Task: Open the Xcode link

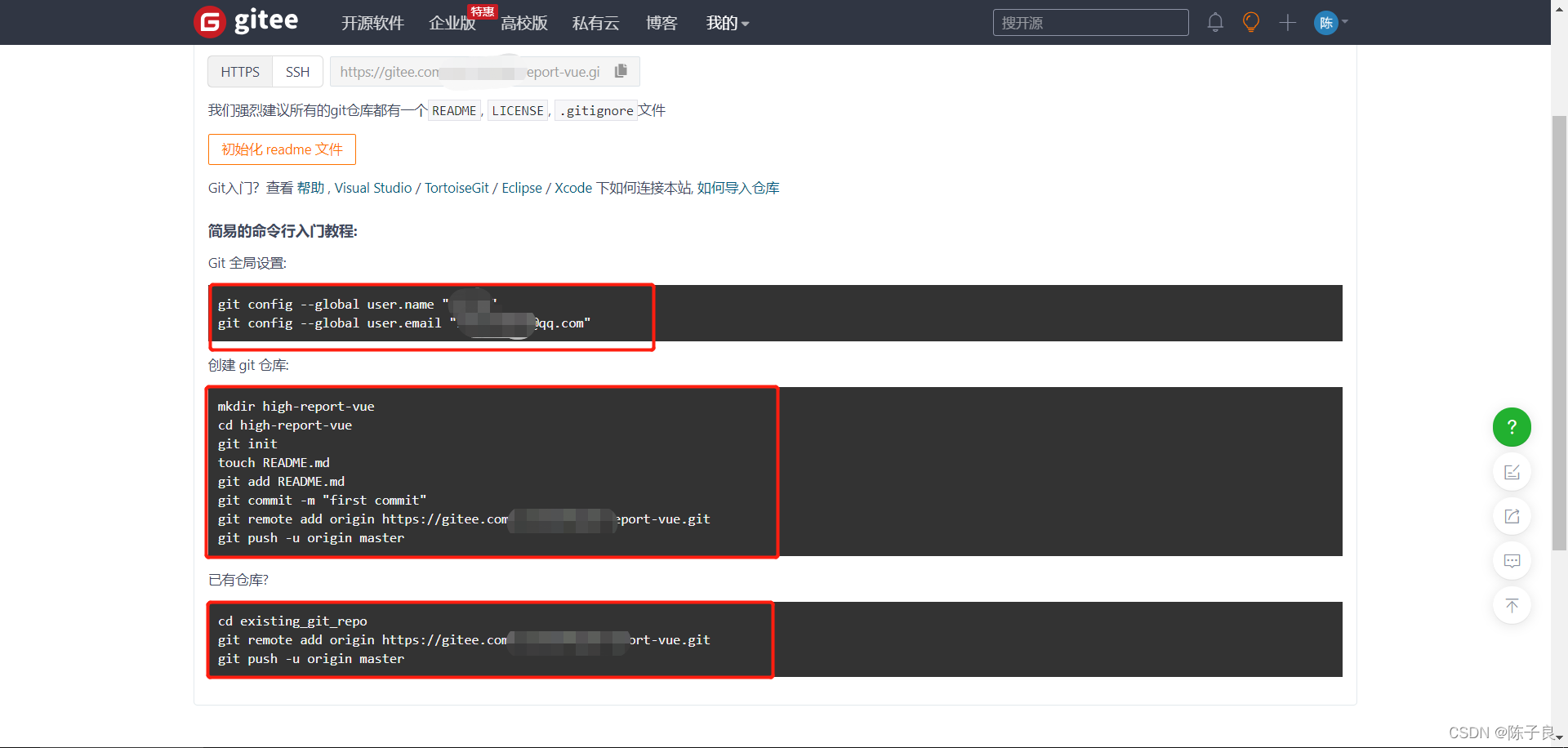Action: click(x=573, y=188)
